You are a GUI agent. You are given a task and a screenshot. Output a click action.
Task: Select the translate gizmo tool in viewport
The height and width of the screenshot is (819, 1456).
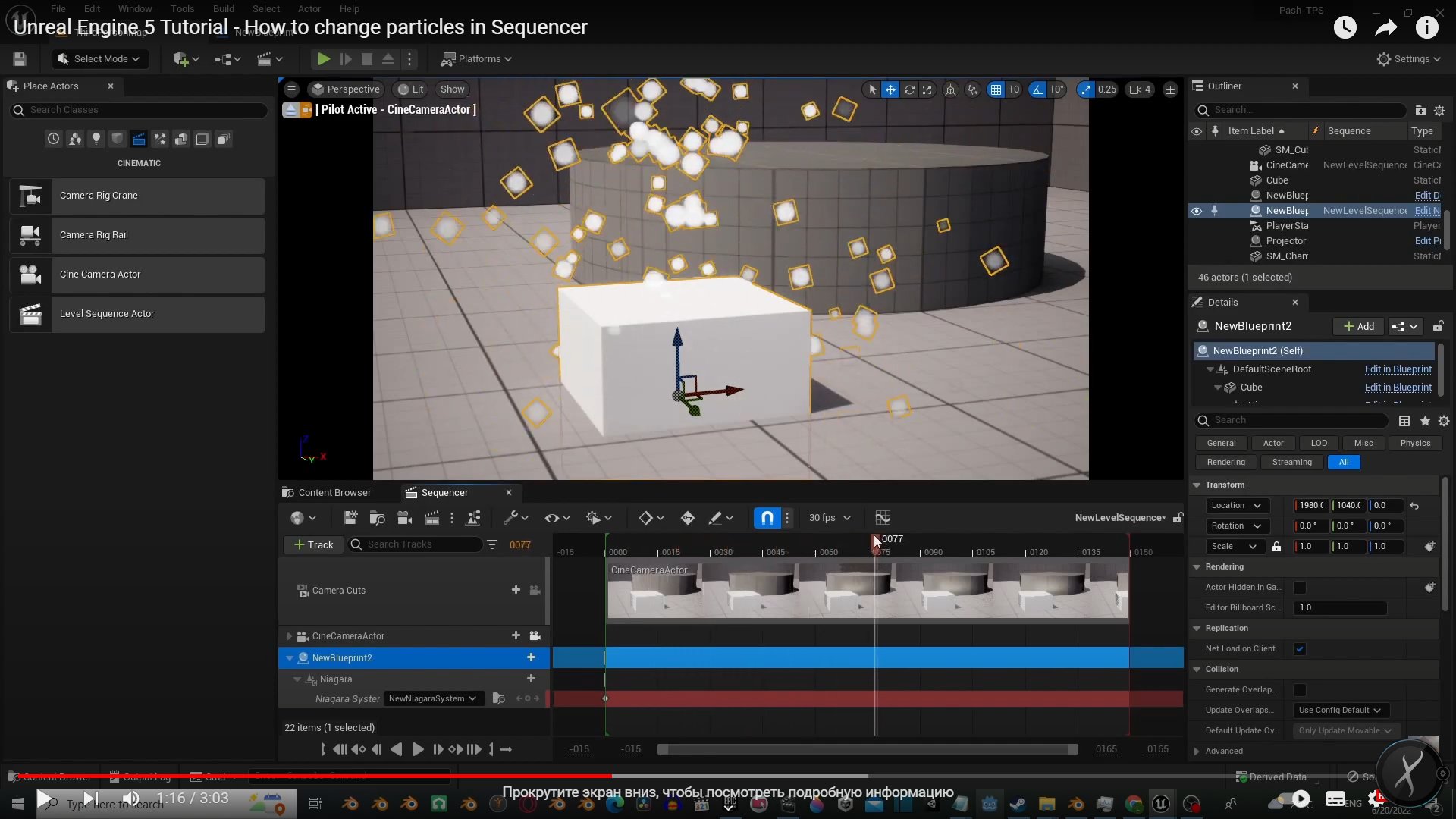tap(890, 89)
